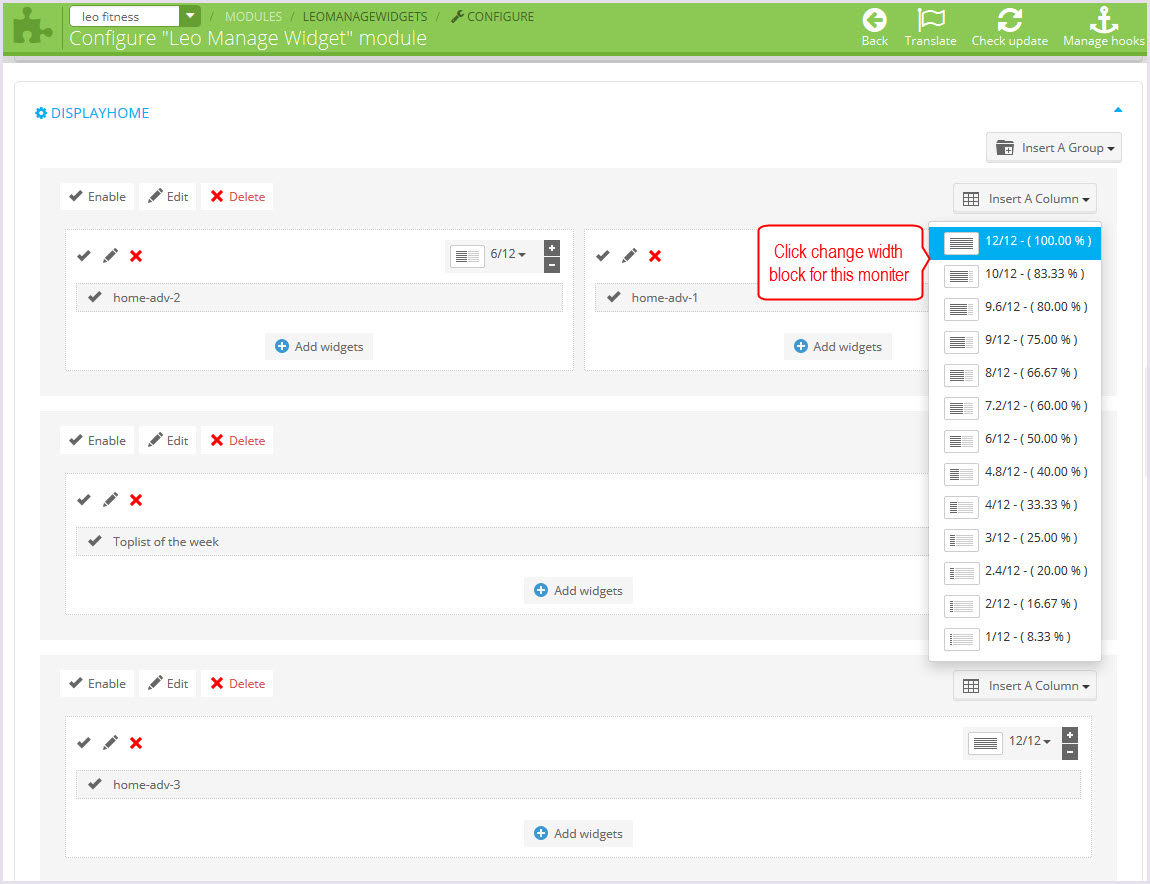This screenshot has width=1150, height=884.
Task: Click pencil edit icon of home-adv-2 column
Action: click(110, 255)
